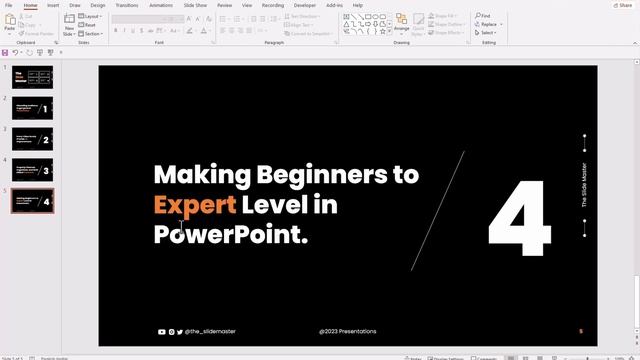Image resolution: width=640 pixels, height=360 pixels.
Task: Switch to the Insert tab
Action: point(53,5)
